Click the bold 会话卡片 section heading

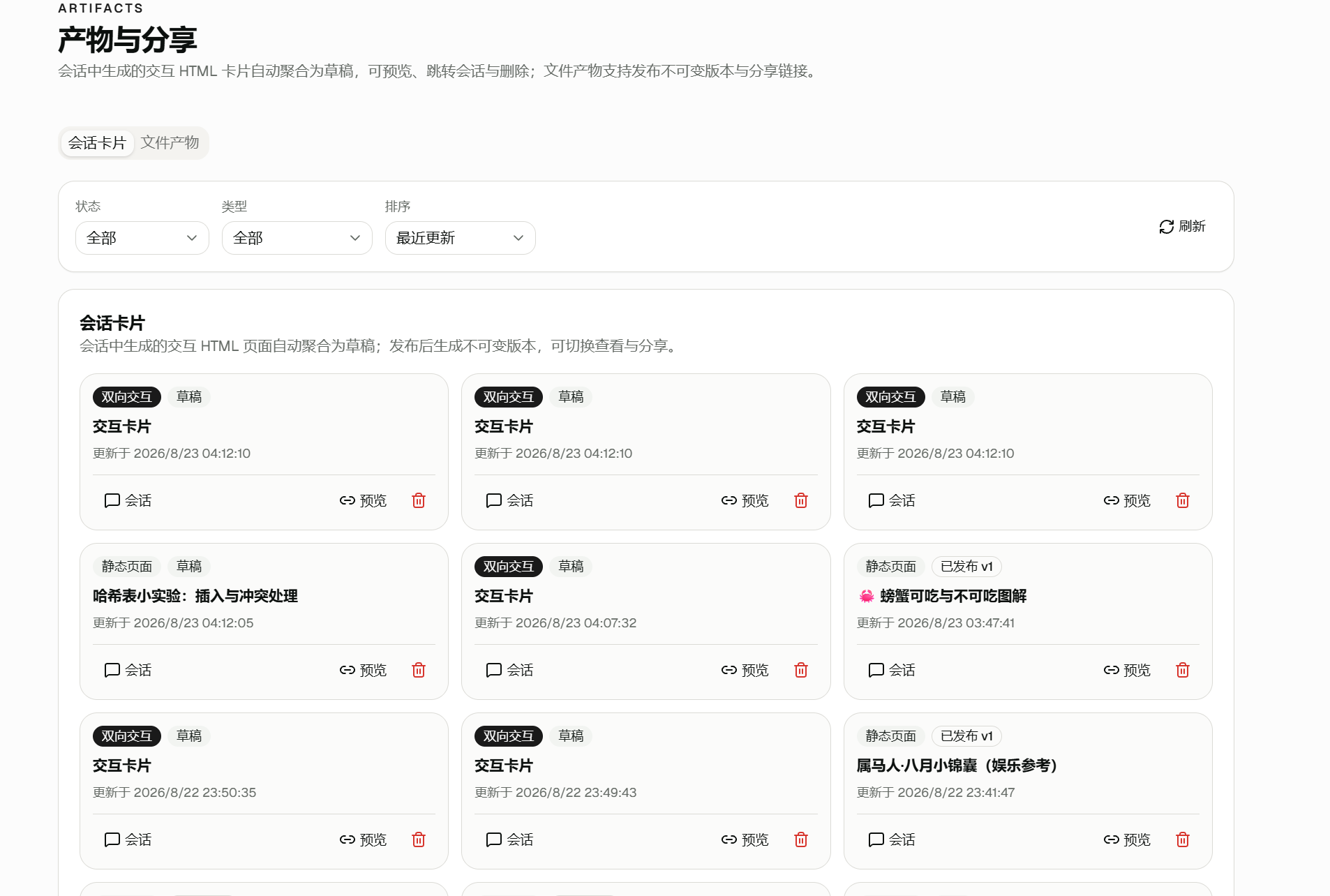point(112,323)
